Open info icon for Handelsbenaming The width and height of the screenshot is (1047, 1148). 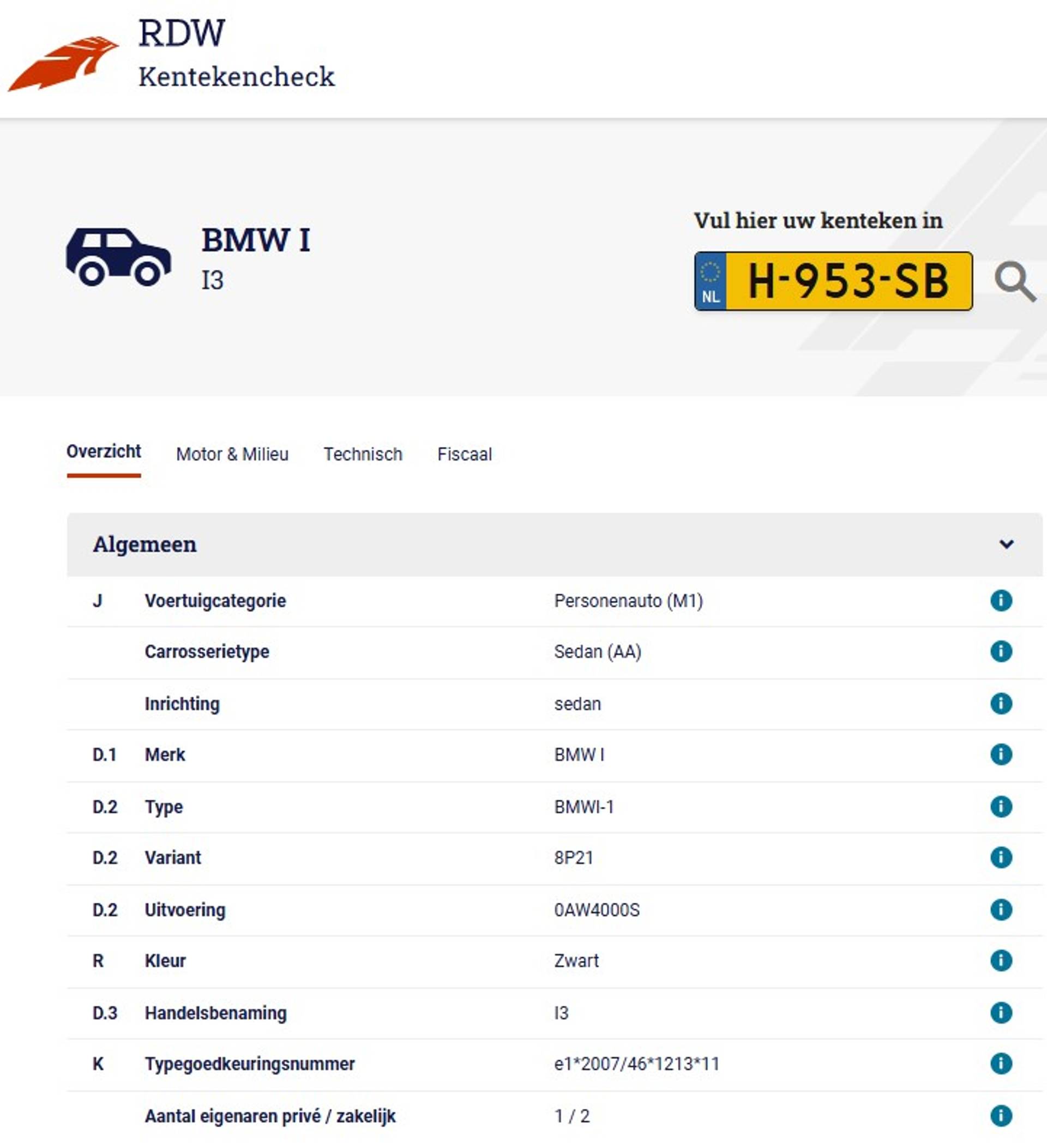coord(1001,1012)
